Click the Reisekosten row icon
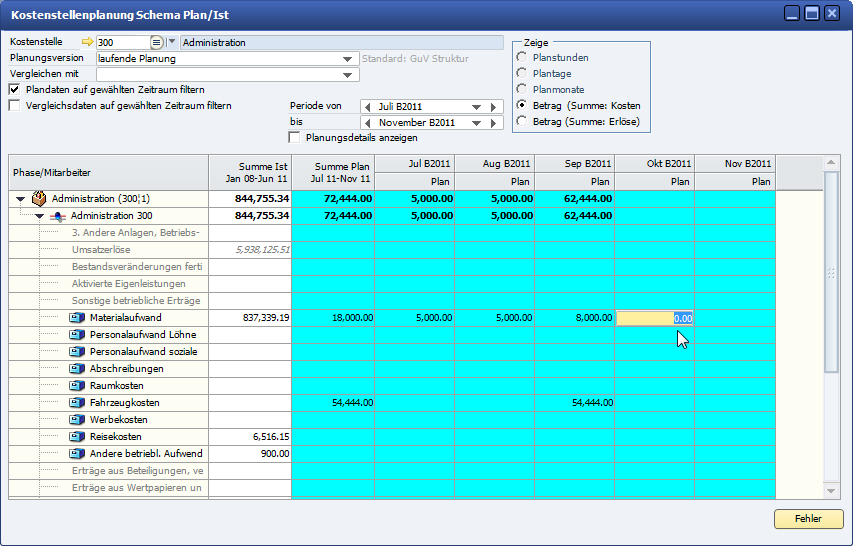Image resolution: width=853 pixels, height=546 pixels. 77,437
